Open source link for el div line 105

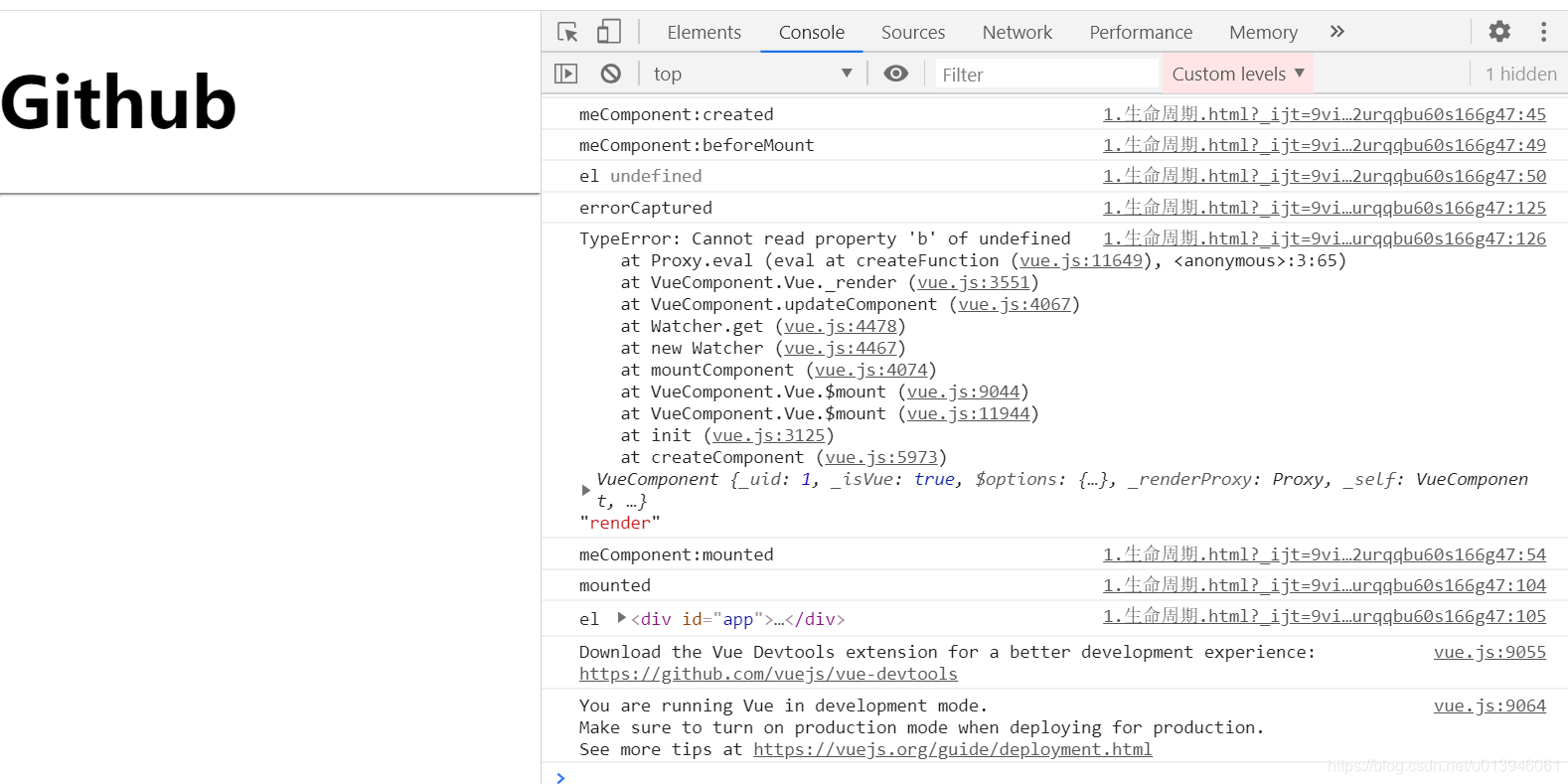[1325, 616]
